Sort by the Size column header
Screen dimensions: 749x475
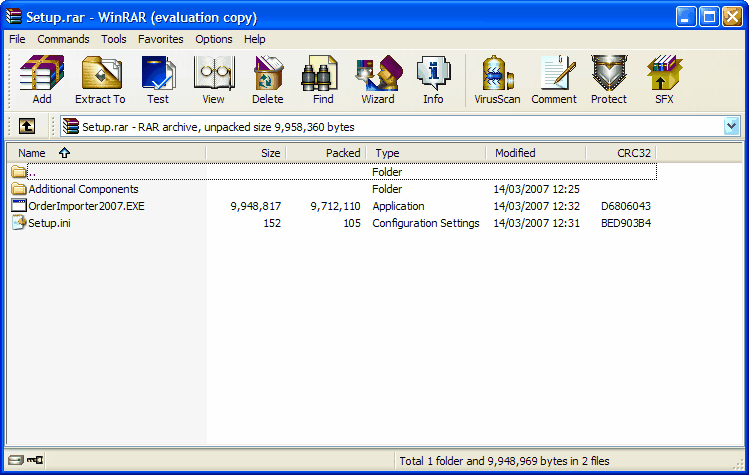246,153
